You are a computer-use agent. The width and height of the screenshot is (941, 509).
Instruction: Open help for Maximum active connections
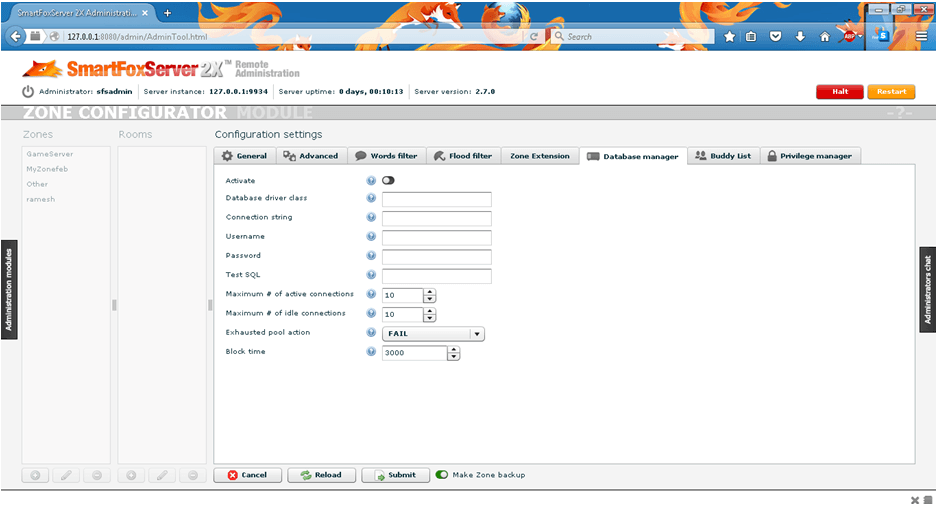pyautogui.click(x=371, y=294)
